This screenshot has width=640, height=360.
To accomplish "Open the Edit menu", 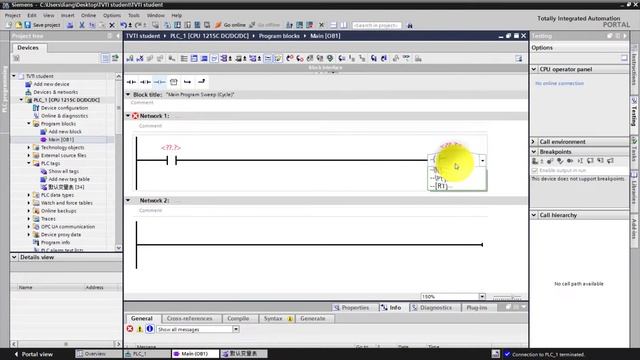I will pos(32,15).
